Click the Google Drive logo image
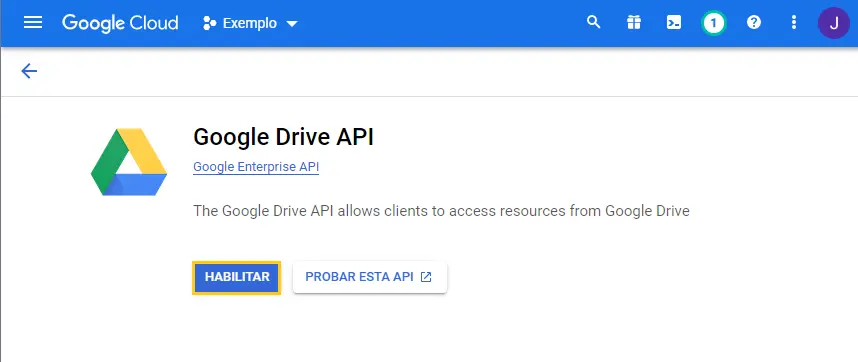 (129, 162)
